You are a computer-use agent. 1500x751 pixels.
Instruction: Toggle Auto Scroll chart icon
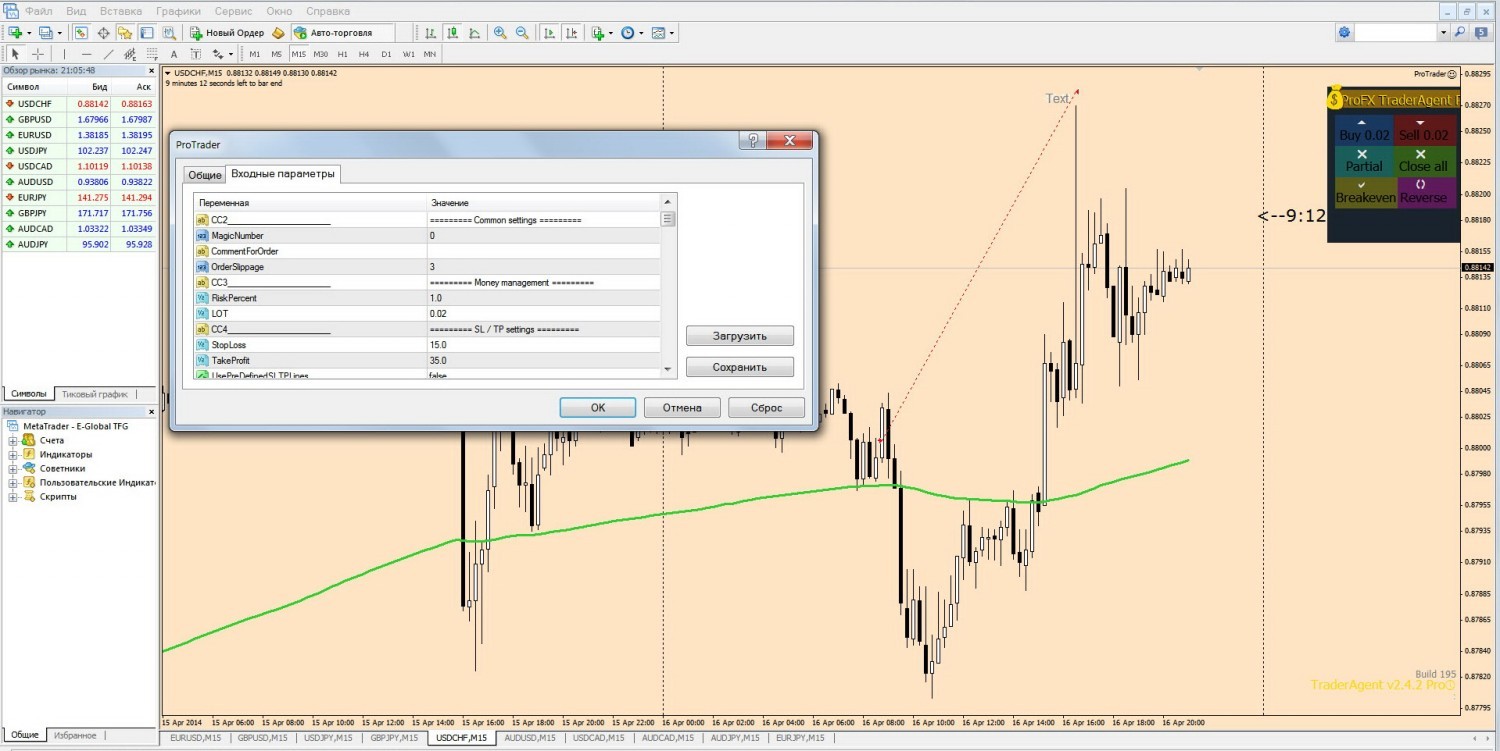(549, 33)
